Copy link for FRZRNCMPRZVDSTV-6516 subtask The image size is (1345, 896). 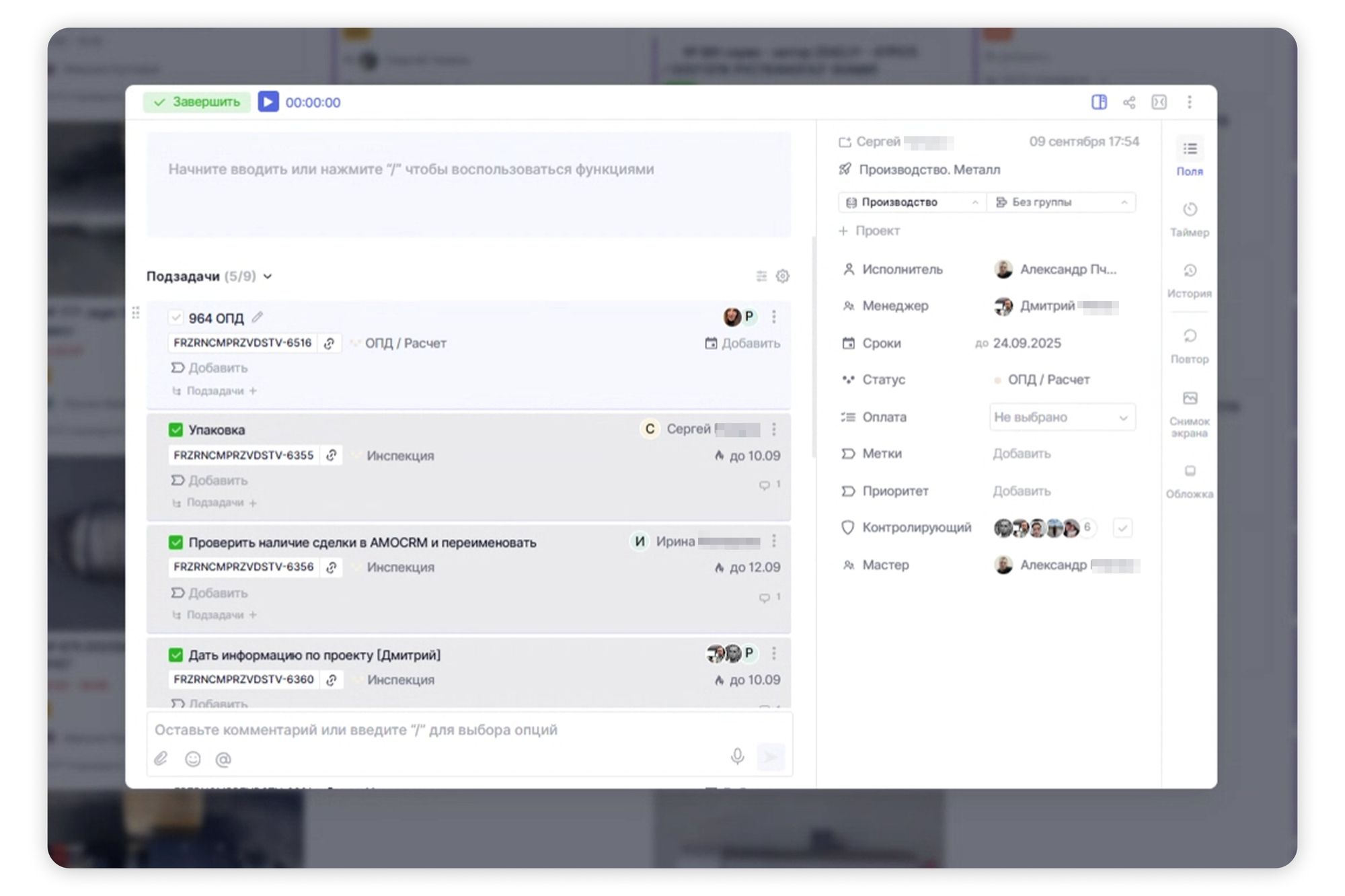(330, 343)
